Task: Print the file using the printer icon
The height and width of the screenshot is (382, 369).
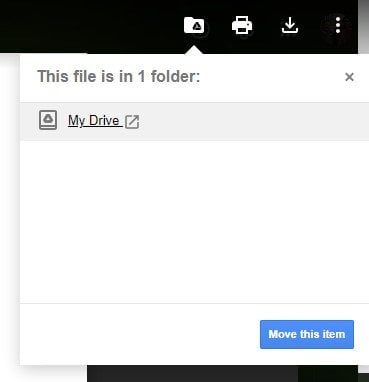Action: (242, 25)
